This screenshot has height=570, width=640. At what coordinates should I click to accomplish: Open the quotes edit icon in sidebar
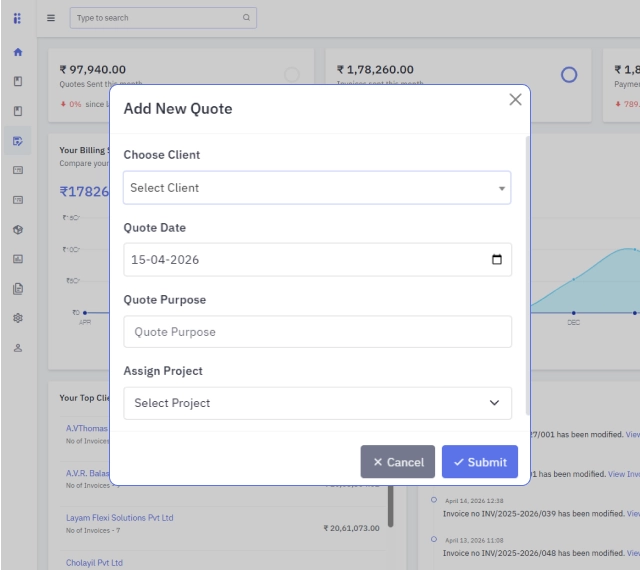tap(18, 141)
